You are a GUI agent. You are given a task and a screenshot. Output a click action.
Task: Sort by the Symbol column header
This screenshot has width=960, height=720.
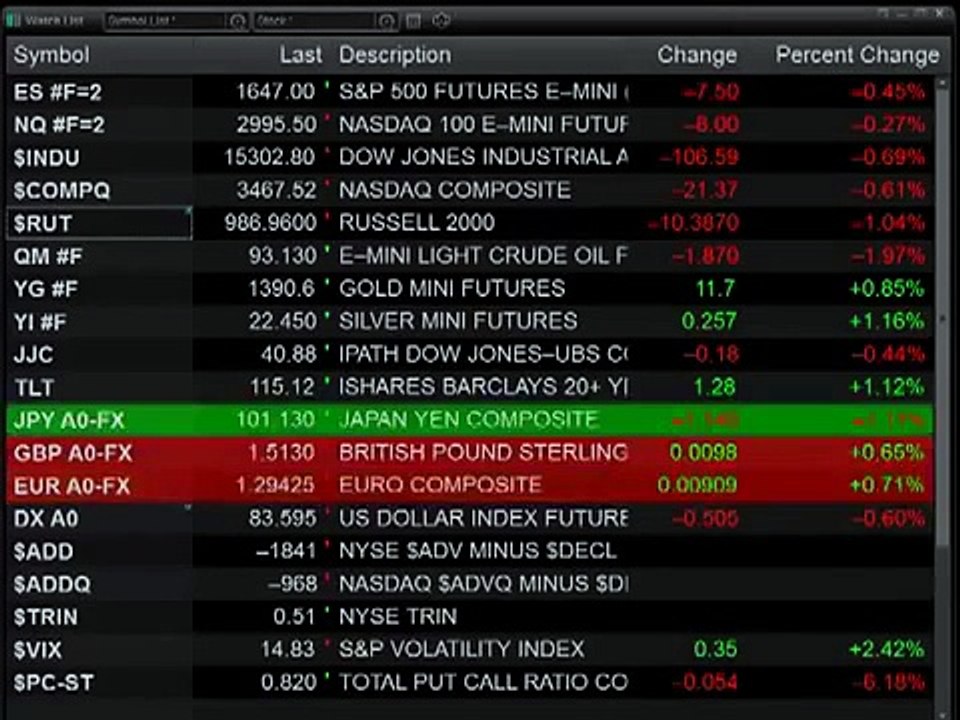pos(51,55)
